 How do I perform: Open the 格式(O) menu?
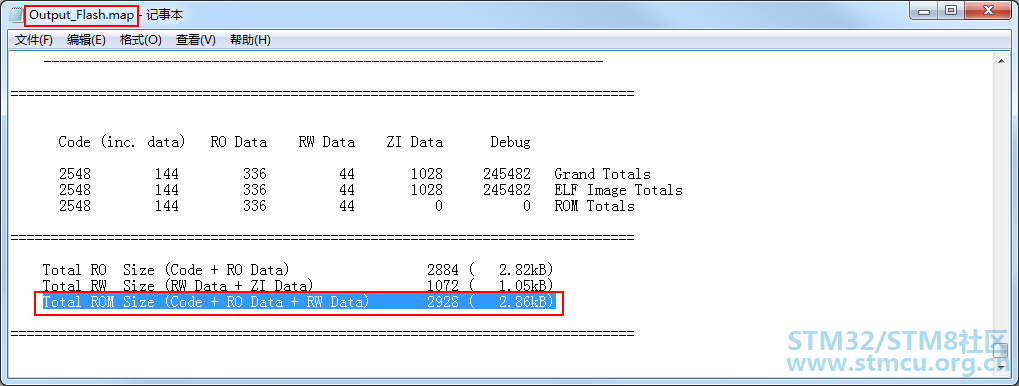(140, 40)
